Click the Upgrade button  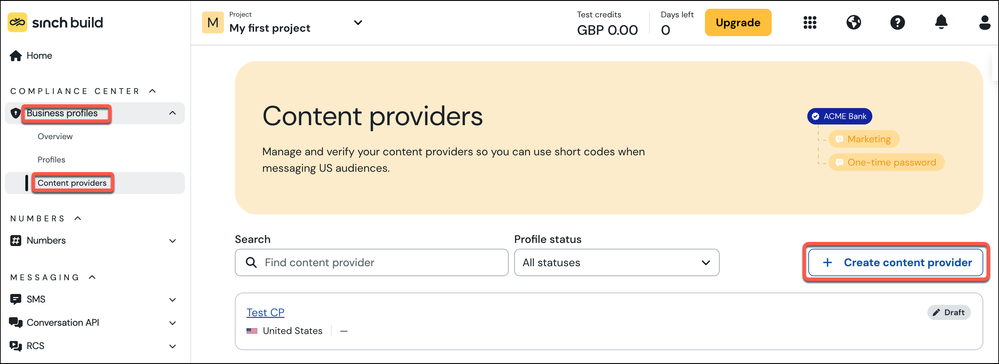pos(738,22)
